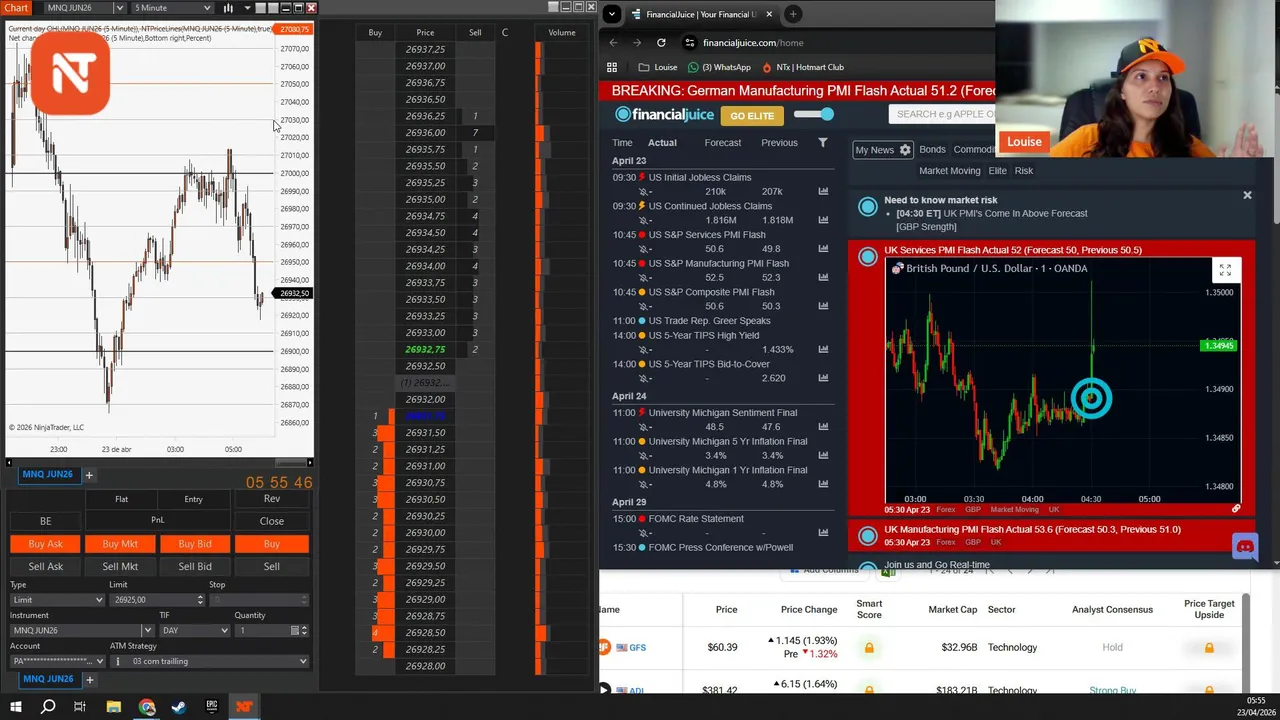The image size is (1280, 720).
Task: Copy link icon under the GBP chart
Action: (1236, 509)
